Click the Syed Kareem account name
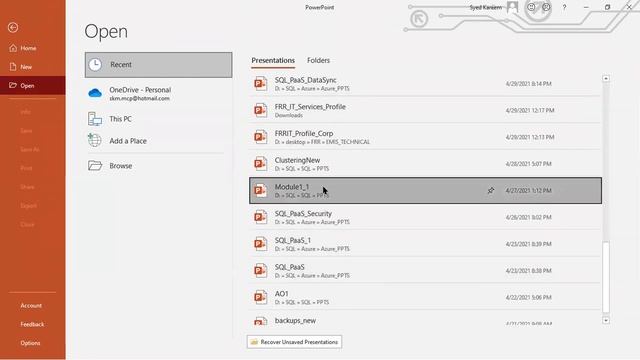The width and height of the screenshot is (640, 360). [485, 7]
